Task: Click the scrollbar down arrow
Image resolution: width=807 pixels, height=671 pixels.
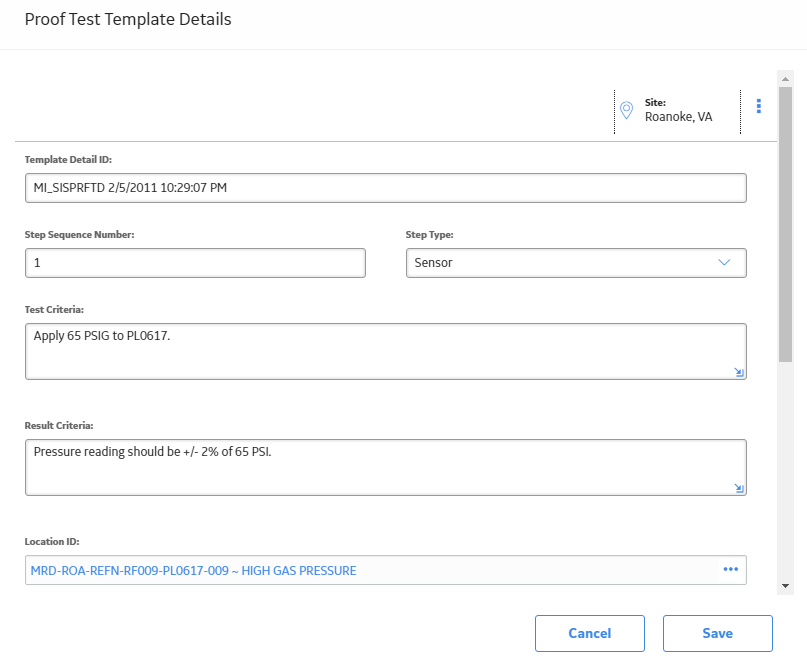Action: point(785,586)
